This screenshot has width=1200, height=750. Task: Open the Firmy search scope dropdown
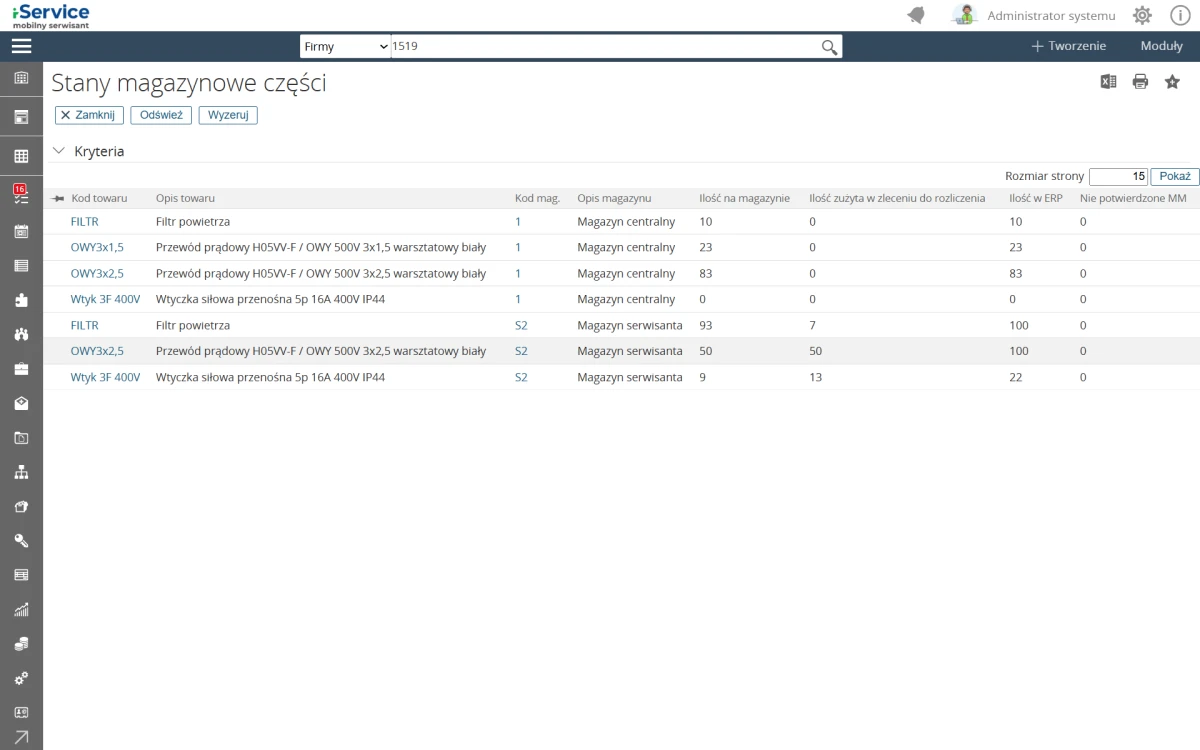click(345, 47)
